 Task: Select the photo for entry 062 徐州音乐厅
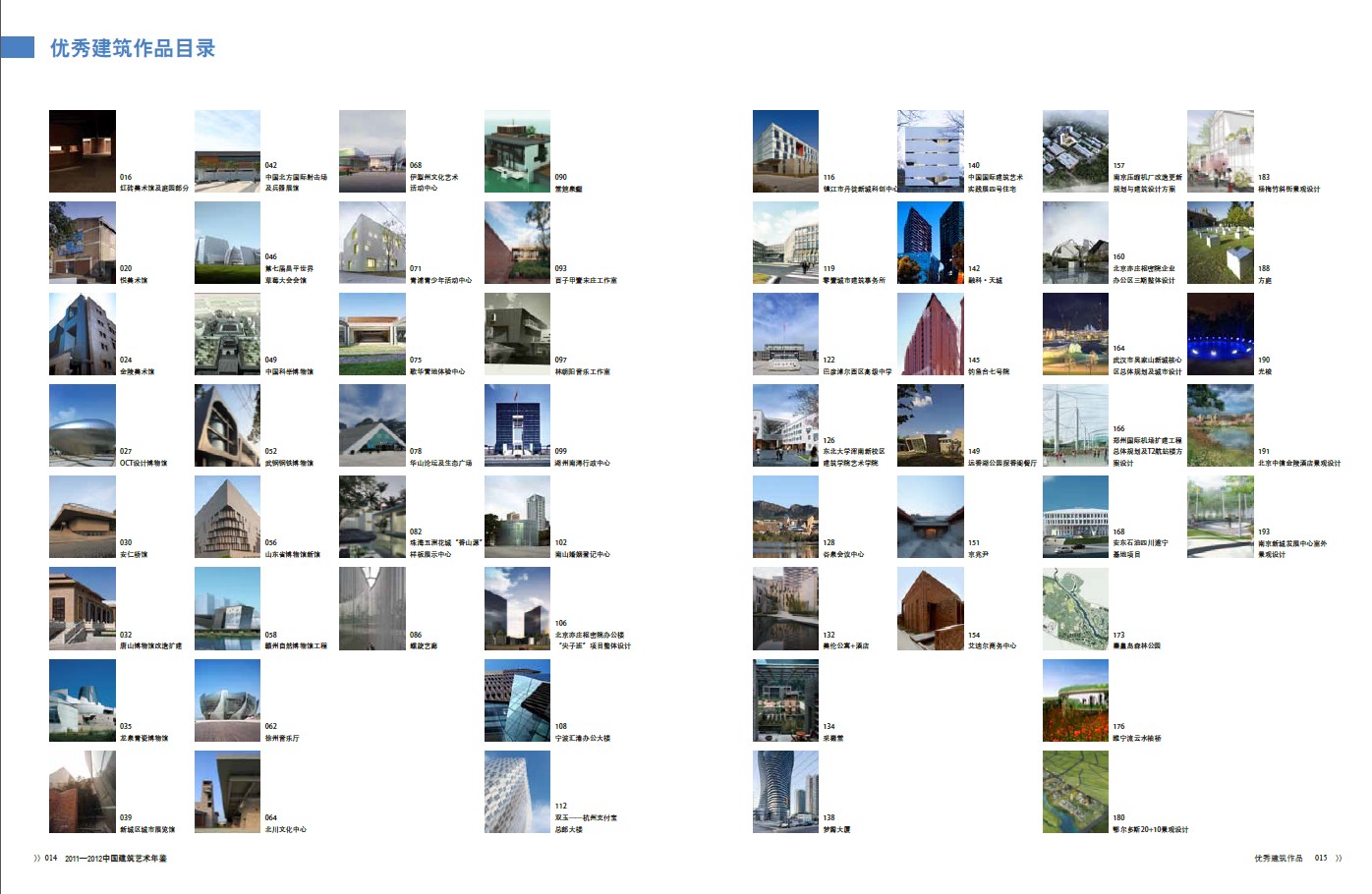pyautogui.click(x=227, y=700)
